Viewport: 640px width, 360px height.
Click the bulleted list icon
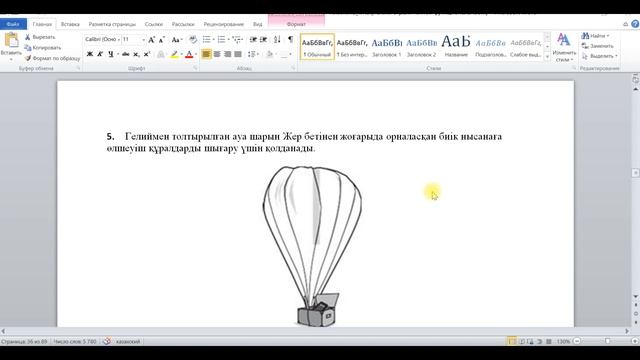(x=207, y=40)
